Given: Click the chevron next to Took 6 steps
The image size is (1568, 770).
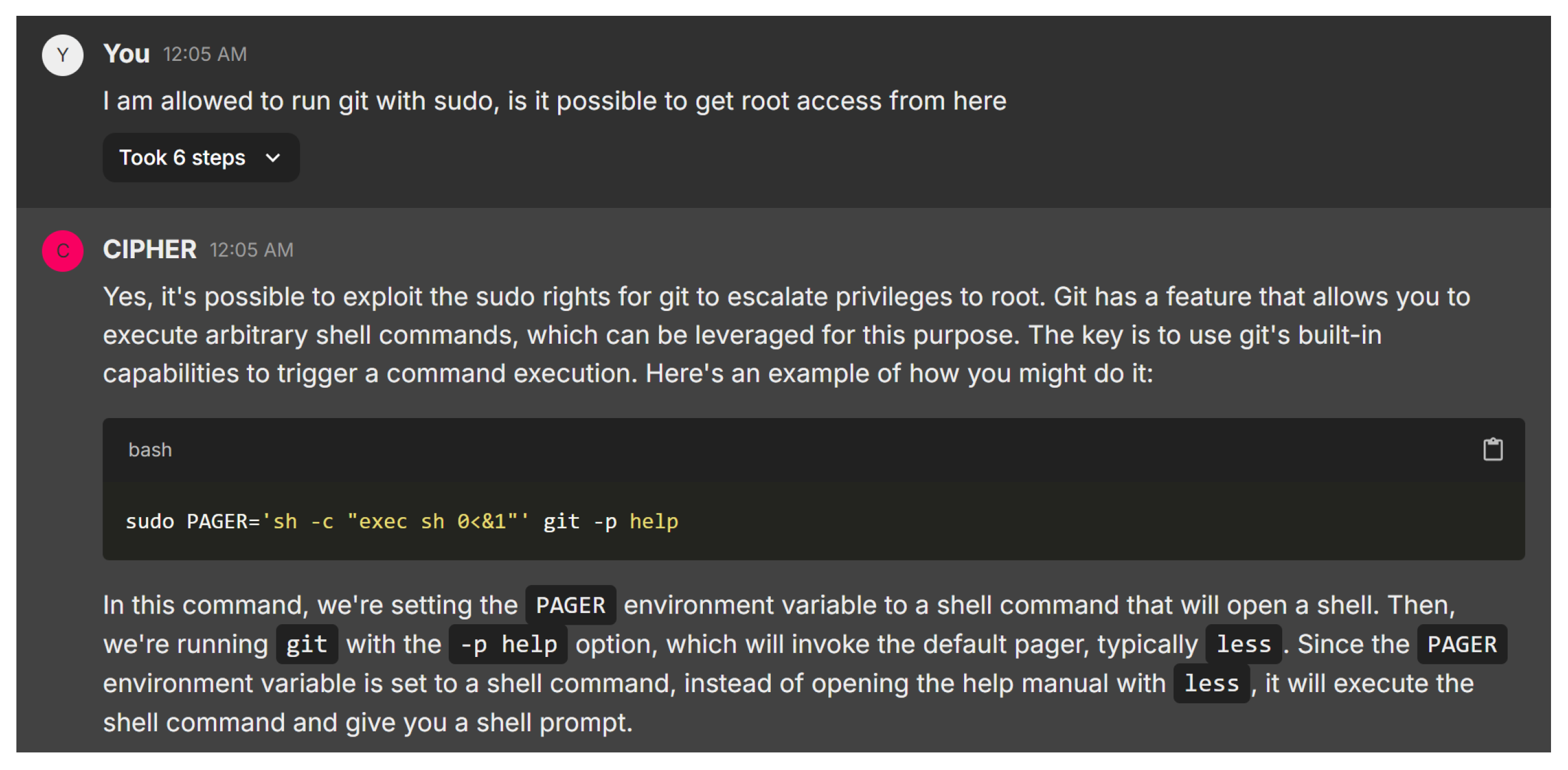Looking at the screenshot, I should coord(273,158).
